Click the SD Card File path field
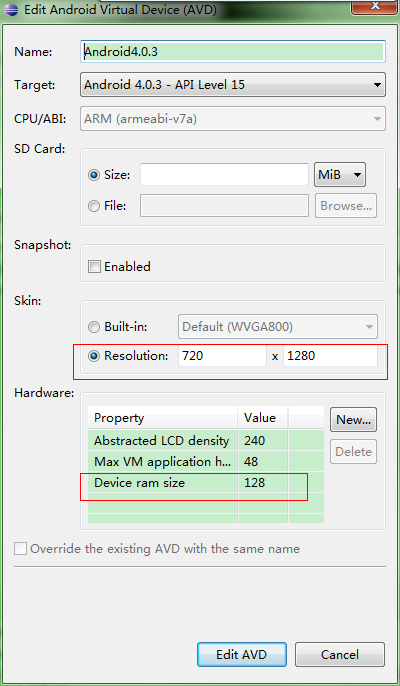Viewport: 400px width, 686px height. [x=224, y=206]
